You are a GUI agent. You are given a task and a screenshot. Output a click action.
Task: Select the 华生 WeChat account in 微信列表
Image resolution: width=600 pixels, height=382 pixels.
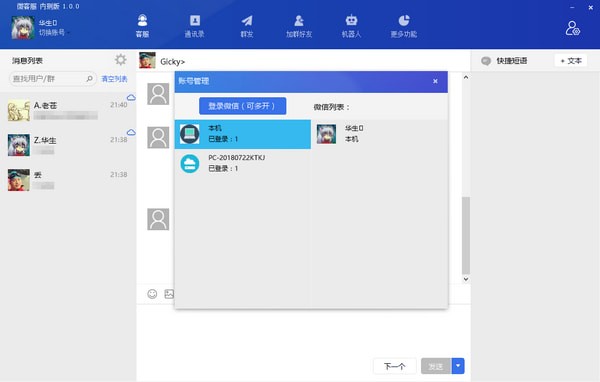[379, 134]
